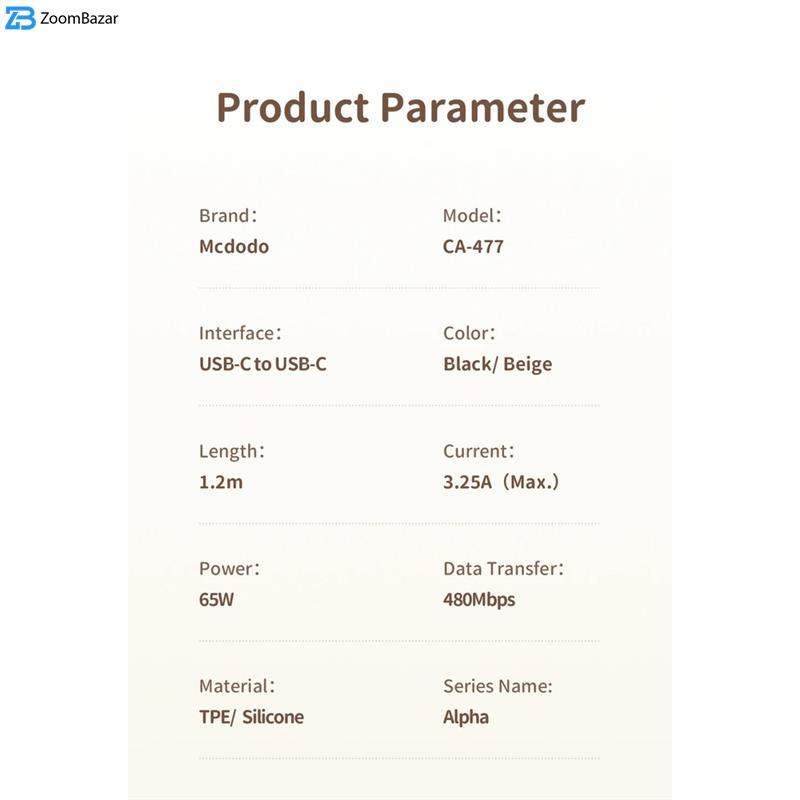Image resolution: width=800 pixels, height=800 pixels.
Task: Click the 3.25A (Max.) current value
Action: pos(501,482)
